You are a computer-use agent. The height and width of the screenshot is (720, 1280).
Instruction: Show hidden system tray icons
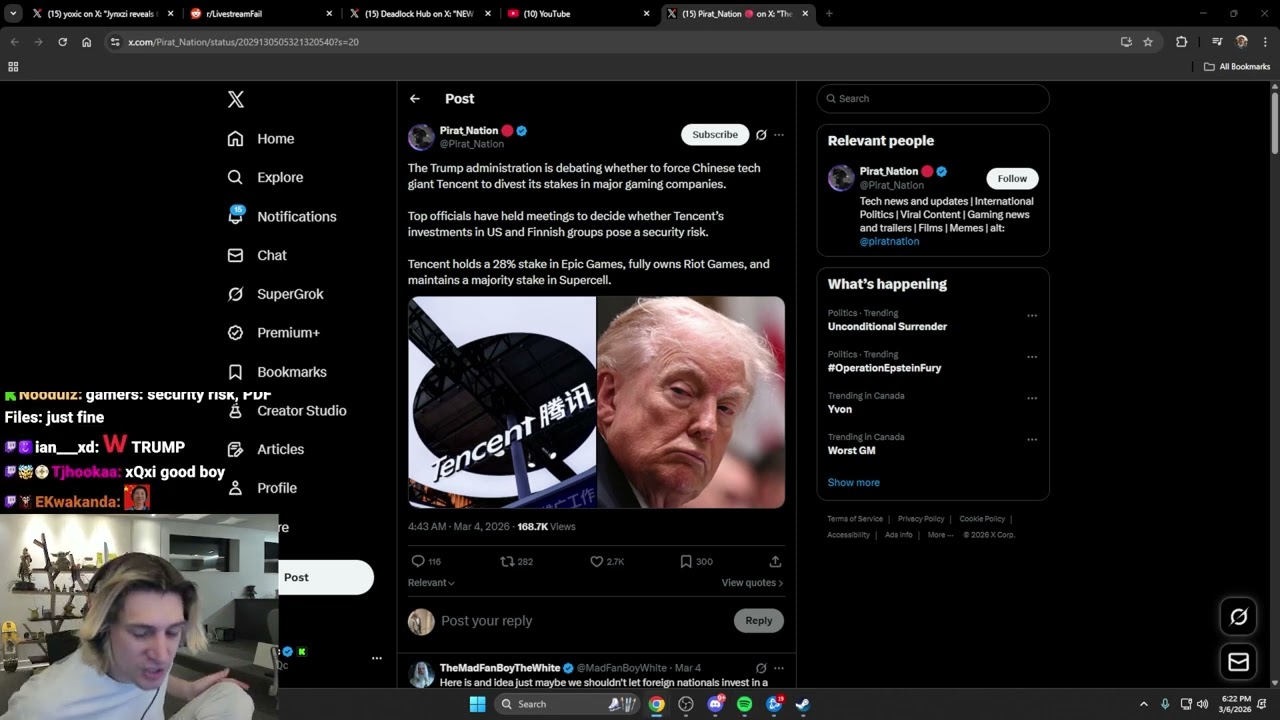coord(1144,704)
